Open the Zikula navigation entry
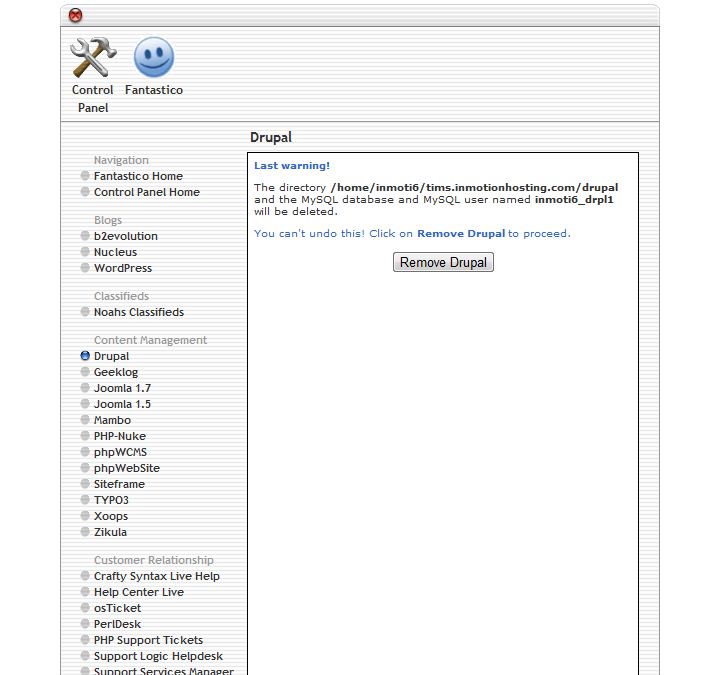Viewport: 718px width, 675px height. [110, 532]
